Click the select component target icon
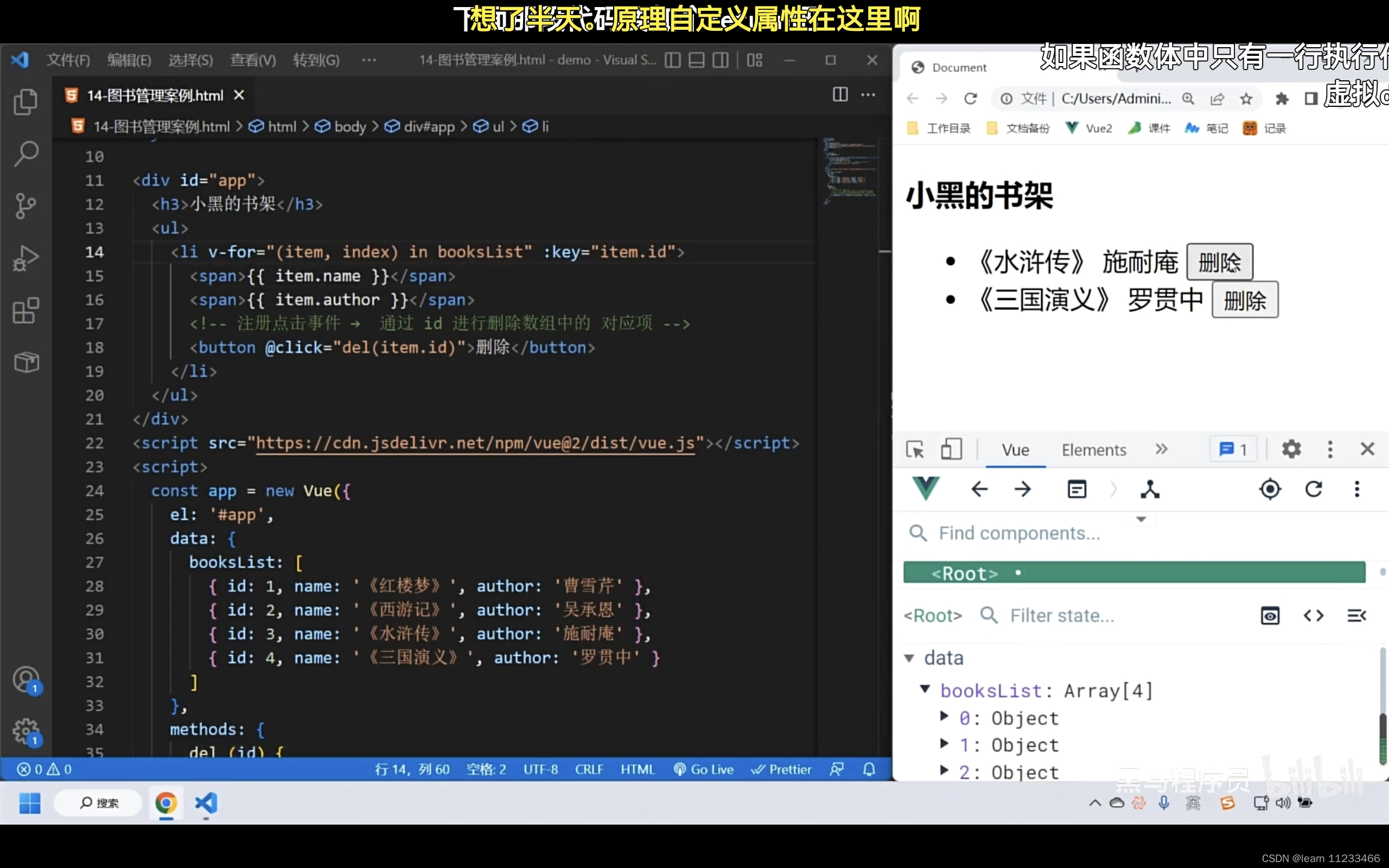Viewport: 1389px width, 868px height. coord(1270,490)
